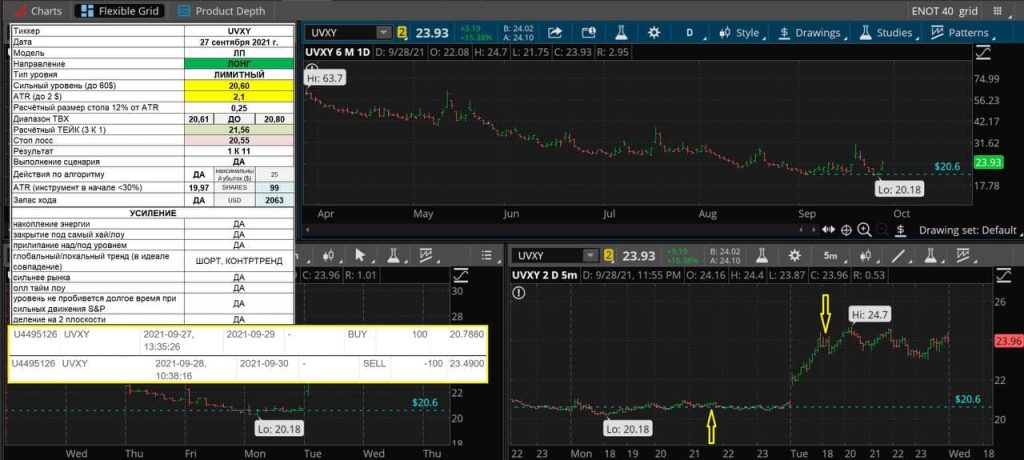1024x460 pixels.
Task: Expand the 5m chart symbol dropdown arrow
Action: pyautogui.click(x=590, y=255)
